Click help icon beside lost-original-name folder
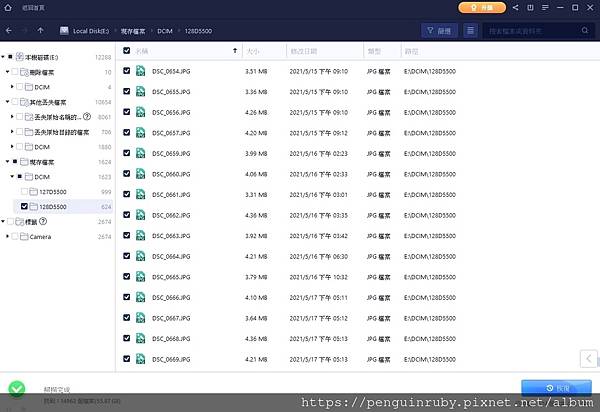 pyautogui.click(x=87, y=116)
